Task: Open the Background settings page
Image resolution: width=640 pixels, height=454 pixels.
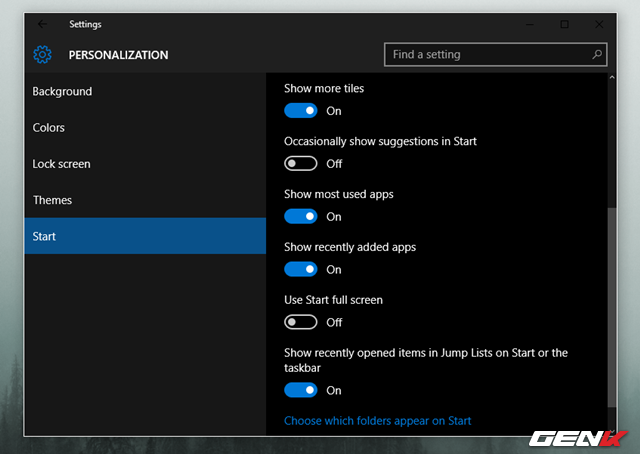Action: point(145,91)
